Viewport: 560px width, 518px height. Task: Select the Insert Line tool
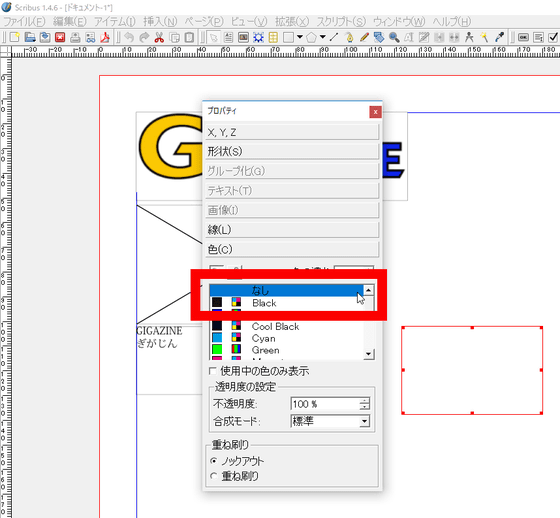(x=334, y=37)
